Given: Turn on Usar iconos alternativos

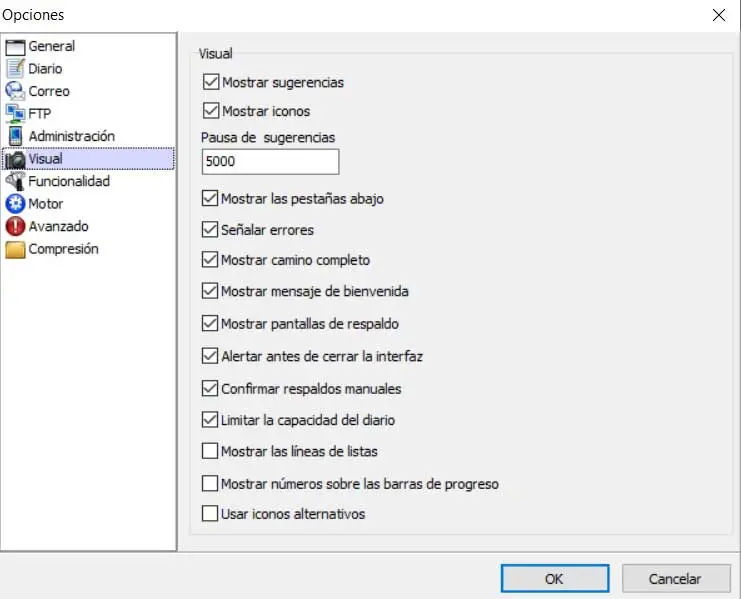Looking at the screenshot, I should (x=210, y=514).
